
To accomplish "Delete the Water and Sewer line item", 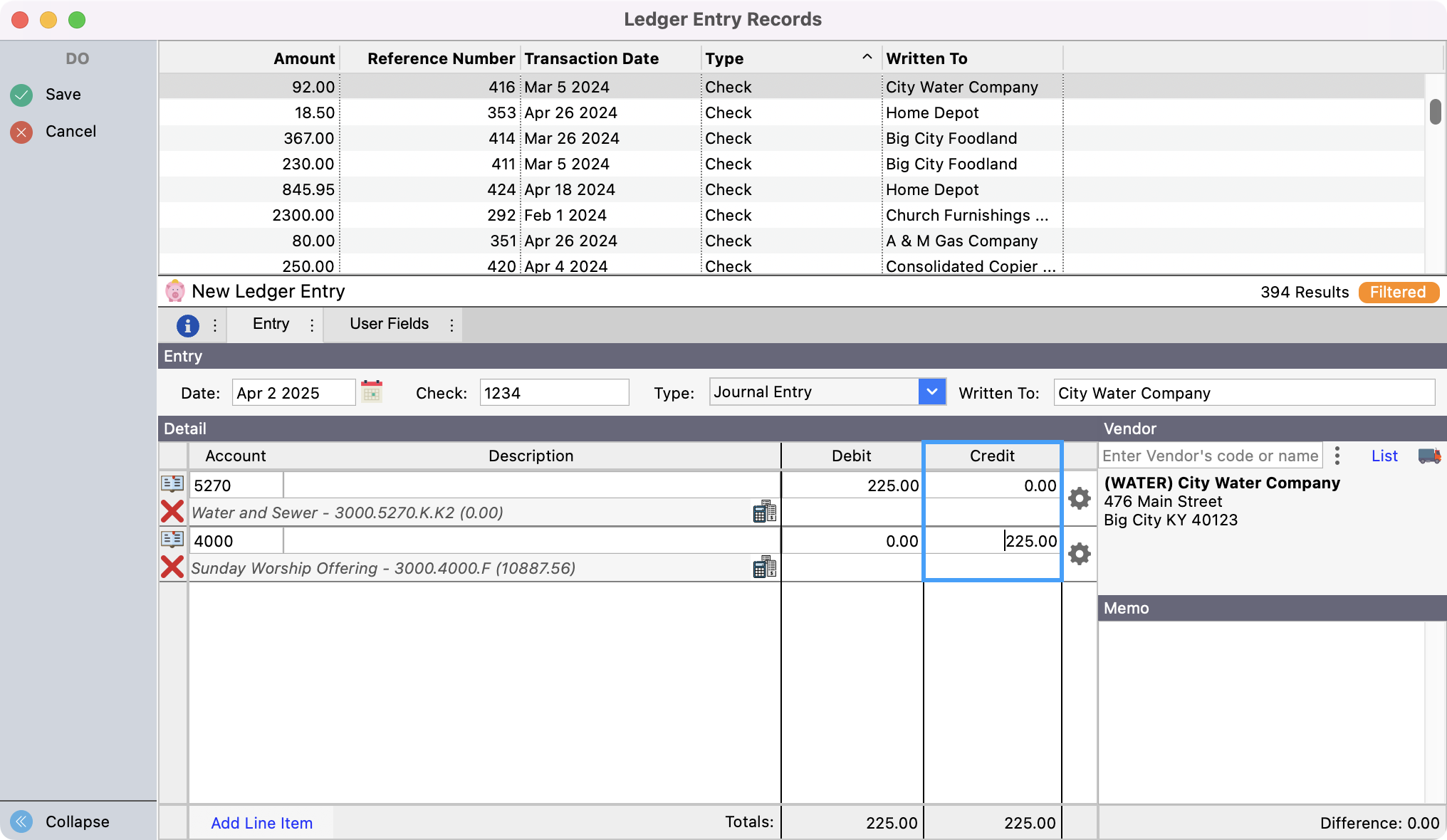I will [x=172, y=512].
